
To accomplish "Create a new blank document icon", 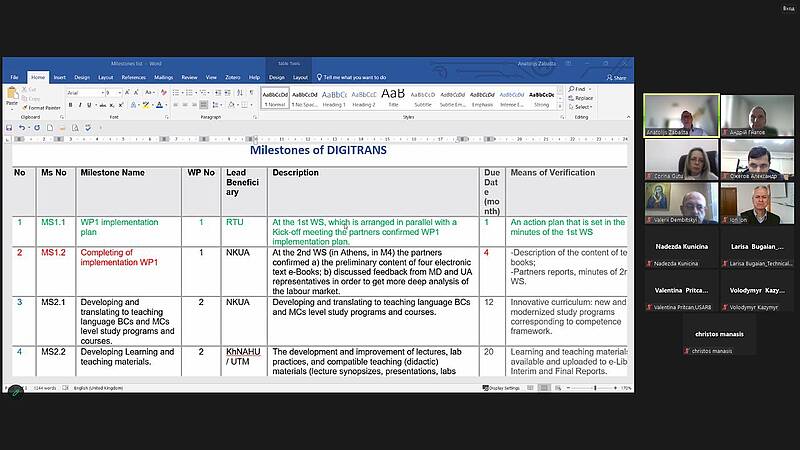I will pos(49,128).
